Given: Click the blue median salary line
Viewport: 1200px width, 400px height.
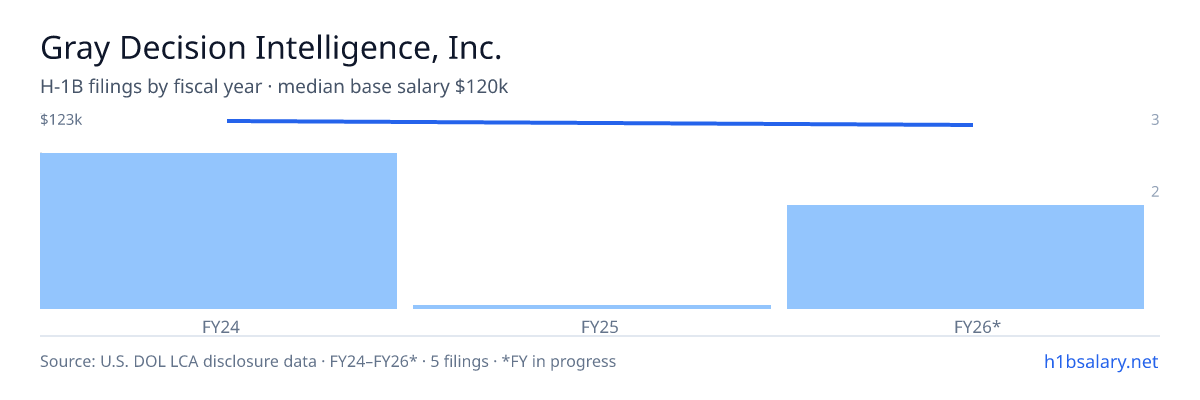Looking at the screenshot, I should [x=600, y=123].
